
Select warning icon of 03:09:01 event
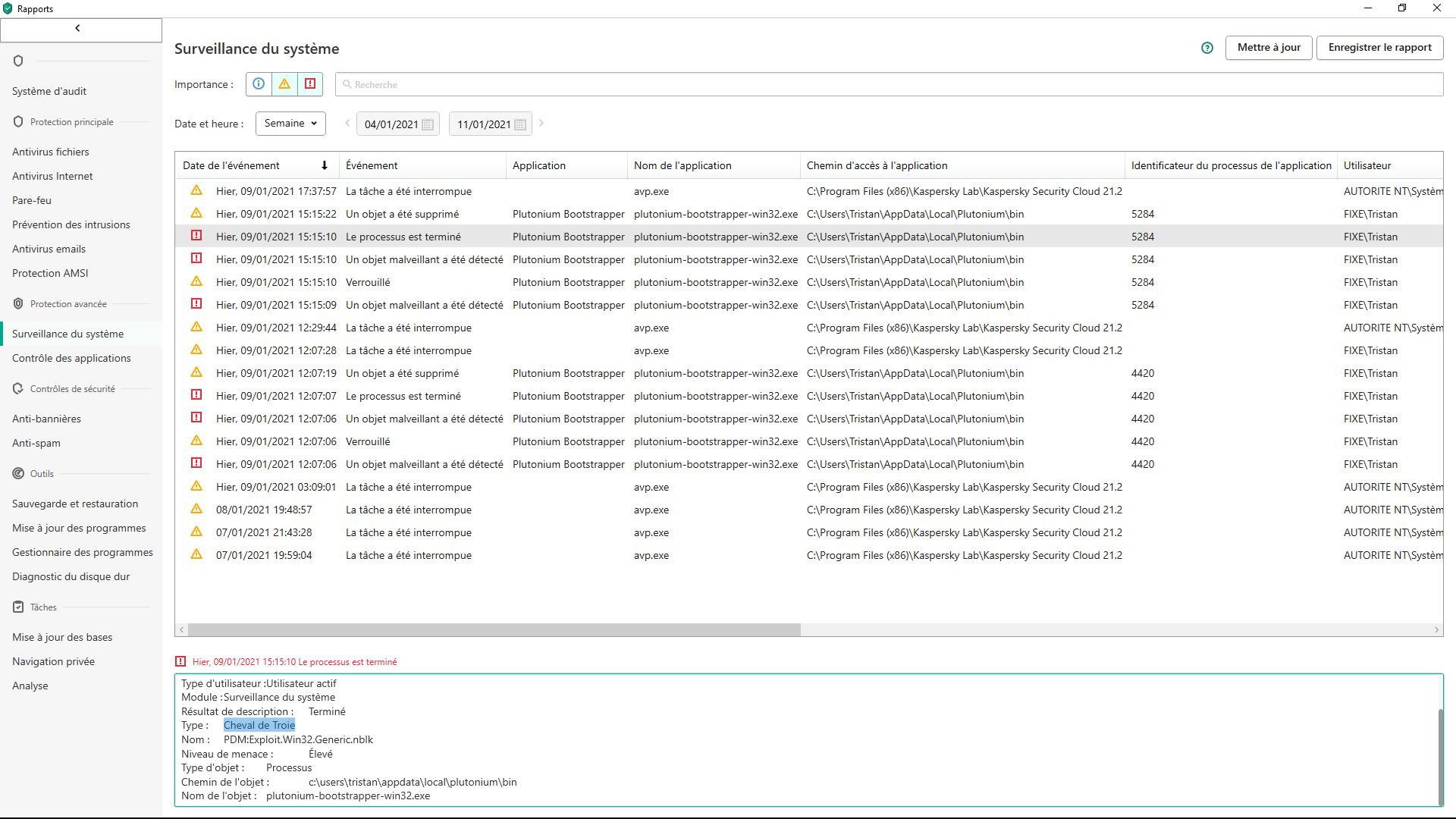tap(196, 486)
